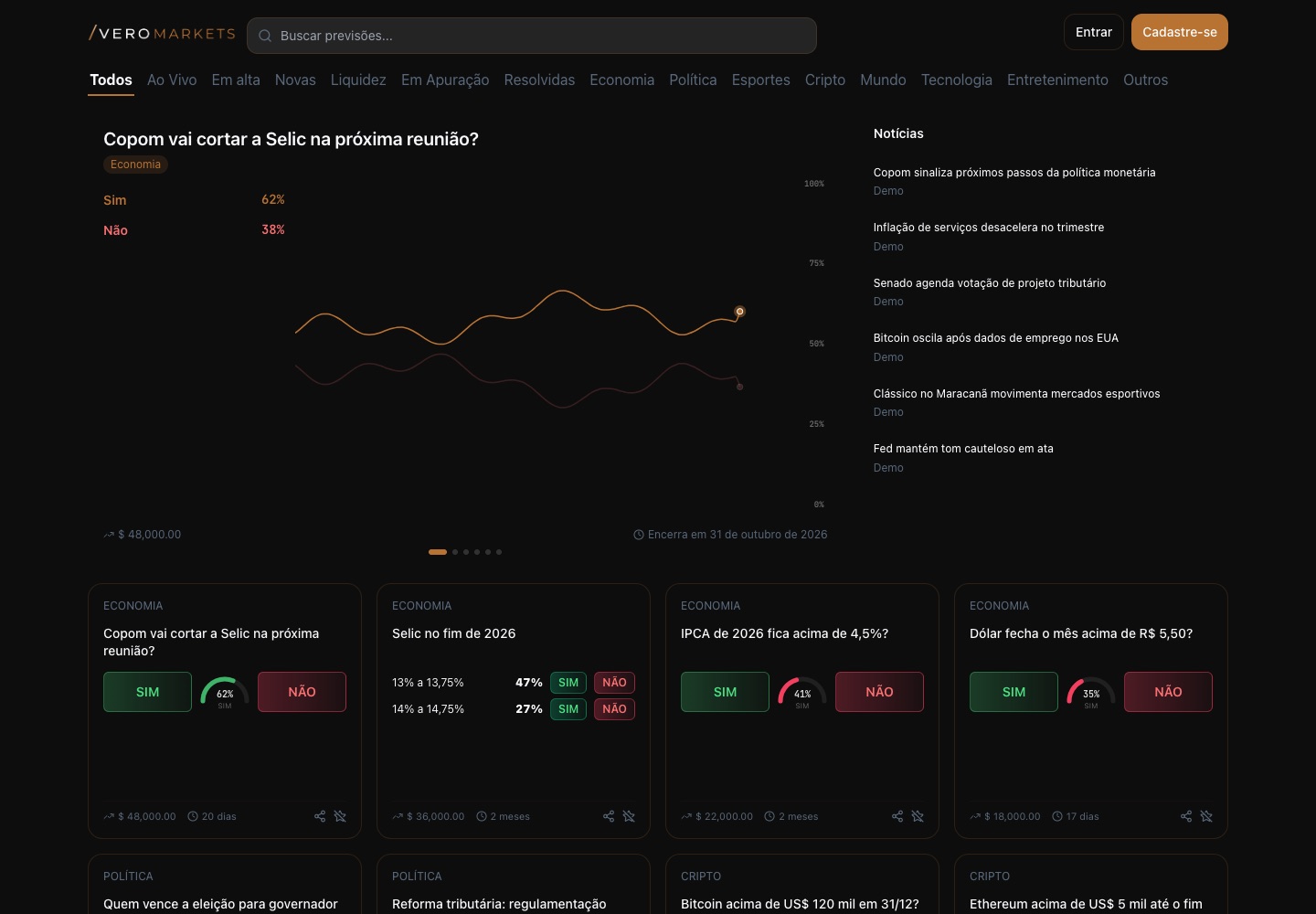1316x914 pixels.
Task: Open the 'IPCA de 2026 fica acima de 4,5%?' card title
Action: [x=784, y=633]
